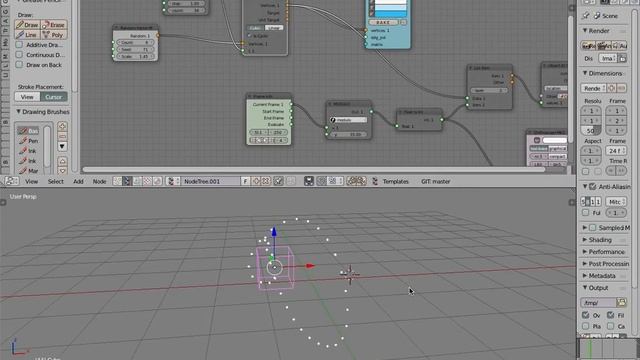This screenshot has width=640, height=360.
Task: Select the Pen brush in brush list
Action: [x=29, y=141]
